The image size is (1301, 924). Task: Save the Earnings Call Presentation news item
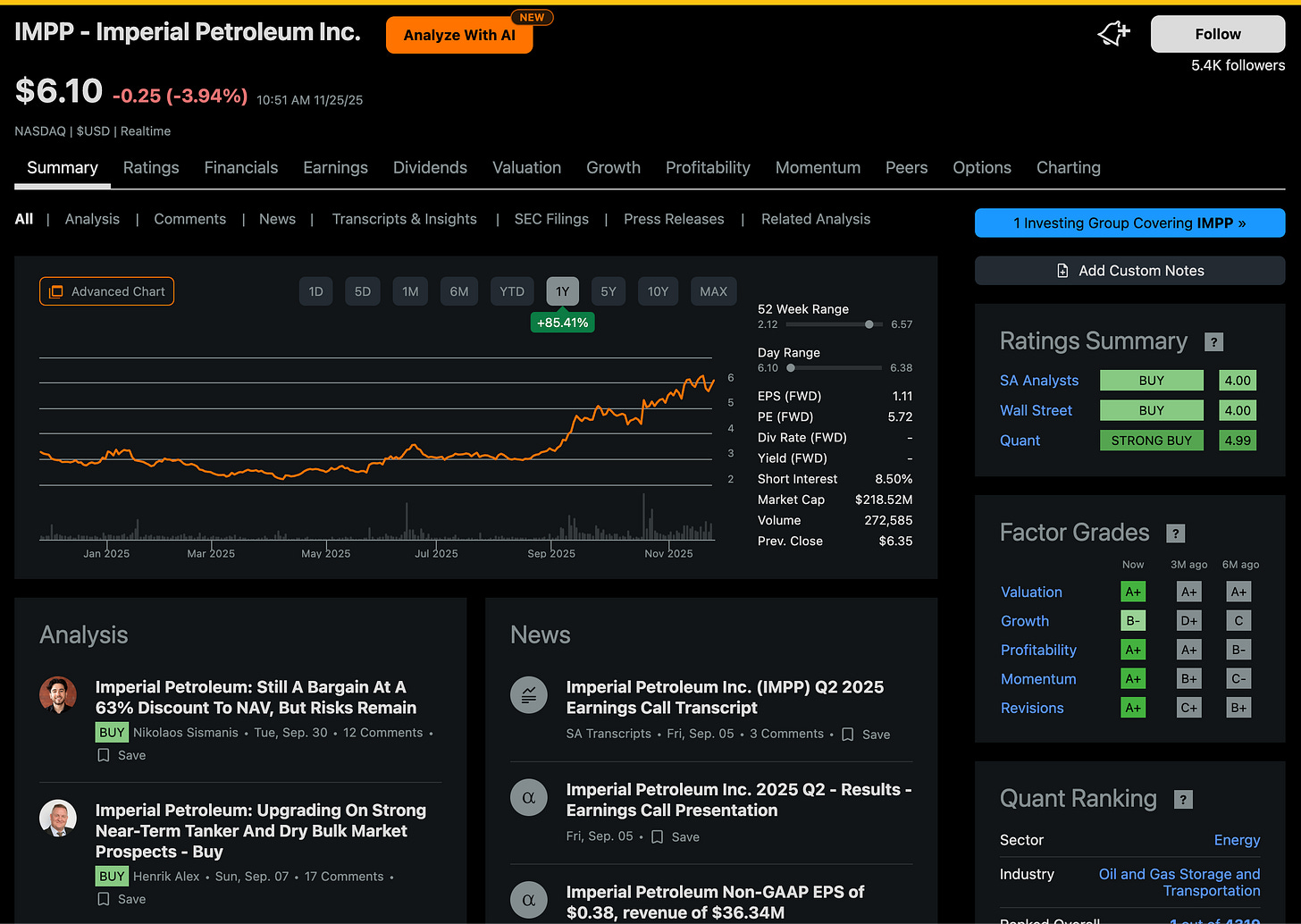coord(676,837)
